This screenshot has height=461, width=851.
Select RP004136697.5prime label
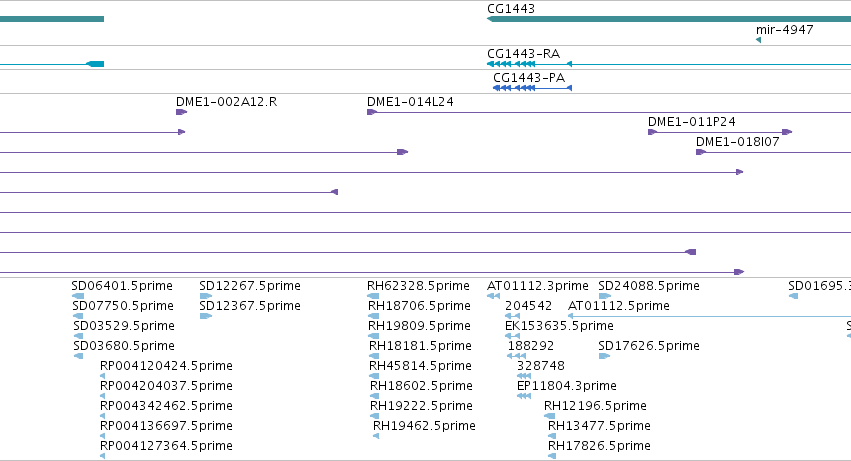(166, 426)
